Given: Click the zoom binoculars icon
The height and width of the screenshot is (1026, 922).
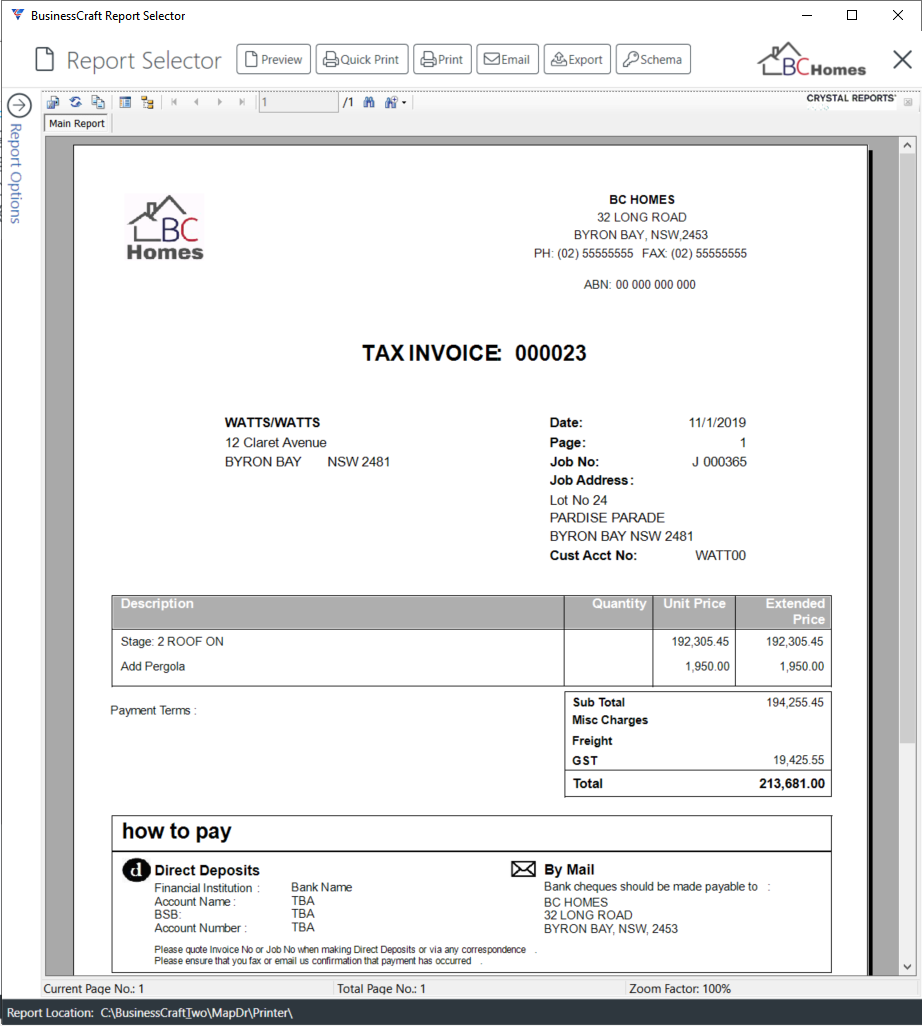Looking at the screenshot, I should click(391, 102).
